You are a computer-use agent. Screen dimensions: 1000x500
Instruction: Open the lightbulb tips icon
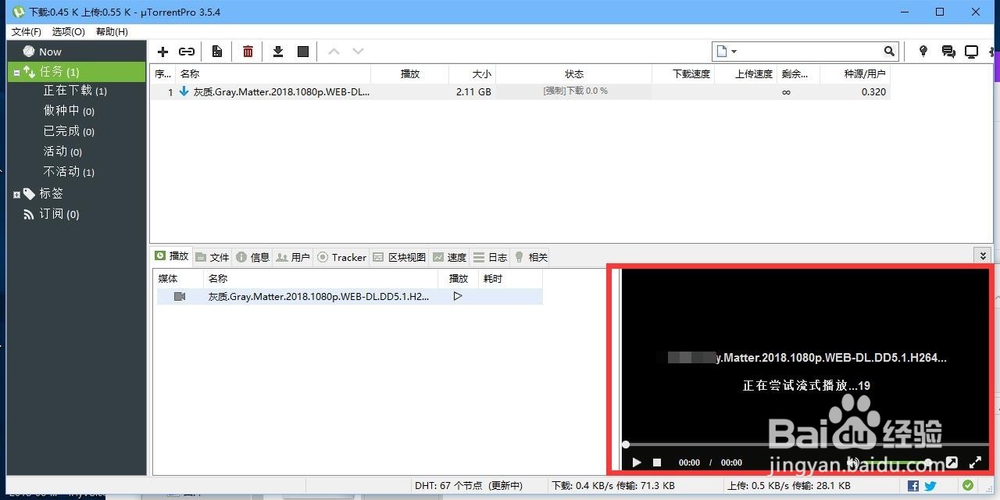(923, 52)
